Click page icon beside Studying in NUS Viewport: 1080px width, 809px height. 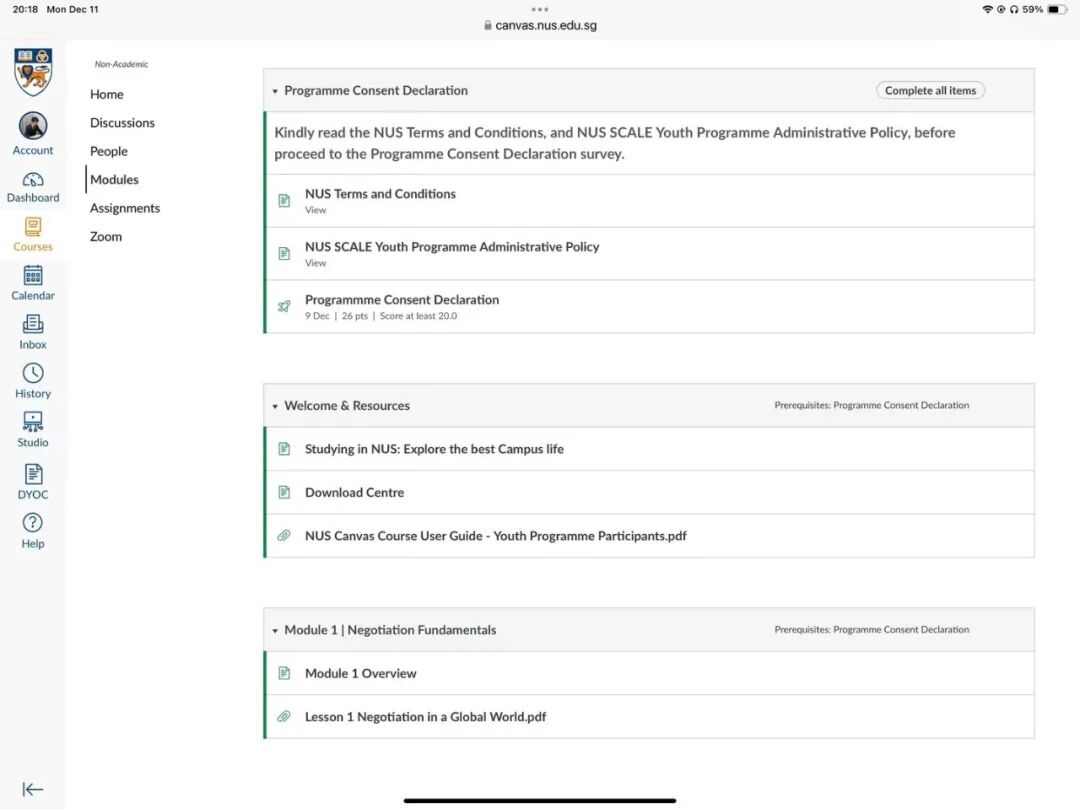click(284, 449)
